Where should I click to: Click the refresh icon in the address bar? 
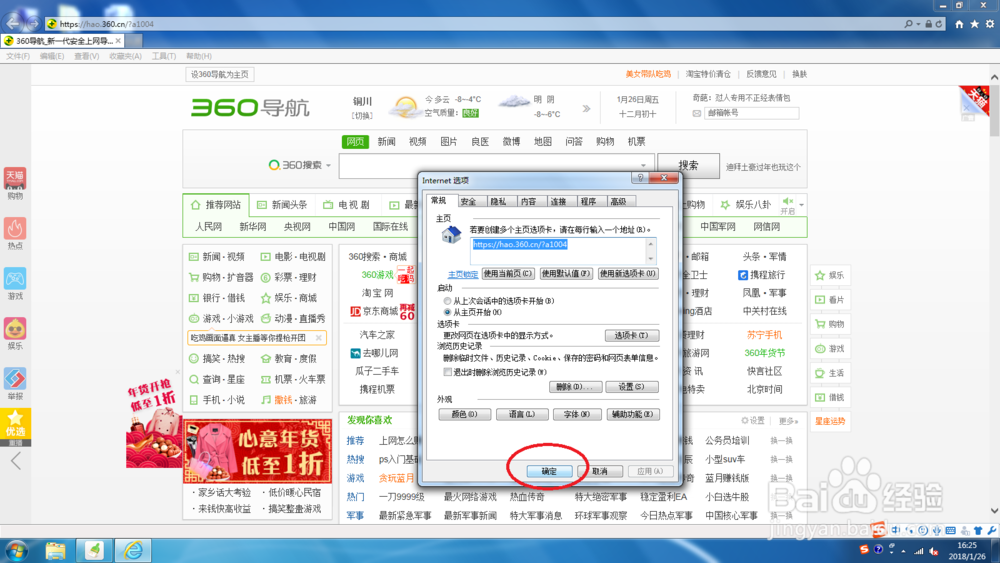coord(939,24)
